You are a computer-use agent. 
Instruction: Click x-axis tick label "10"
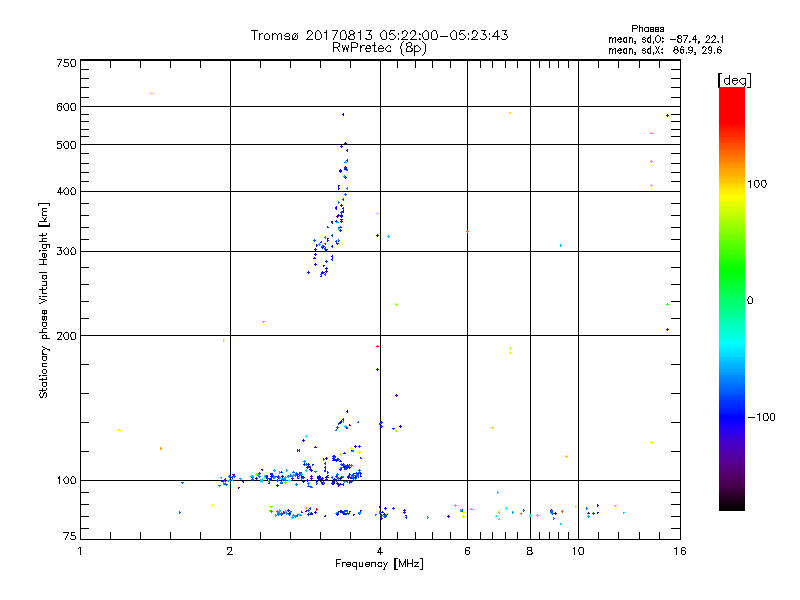pos(578,551)
